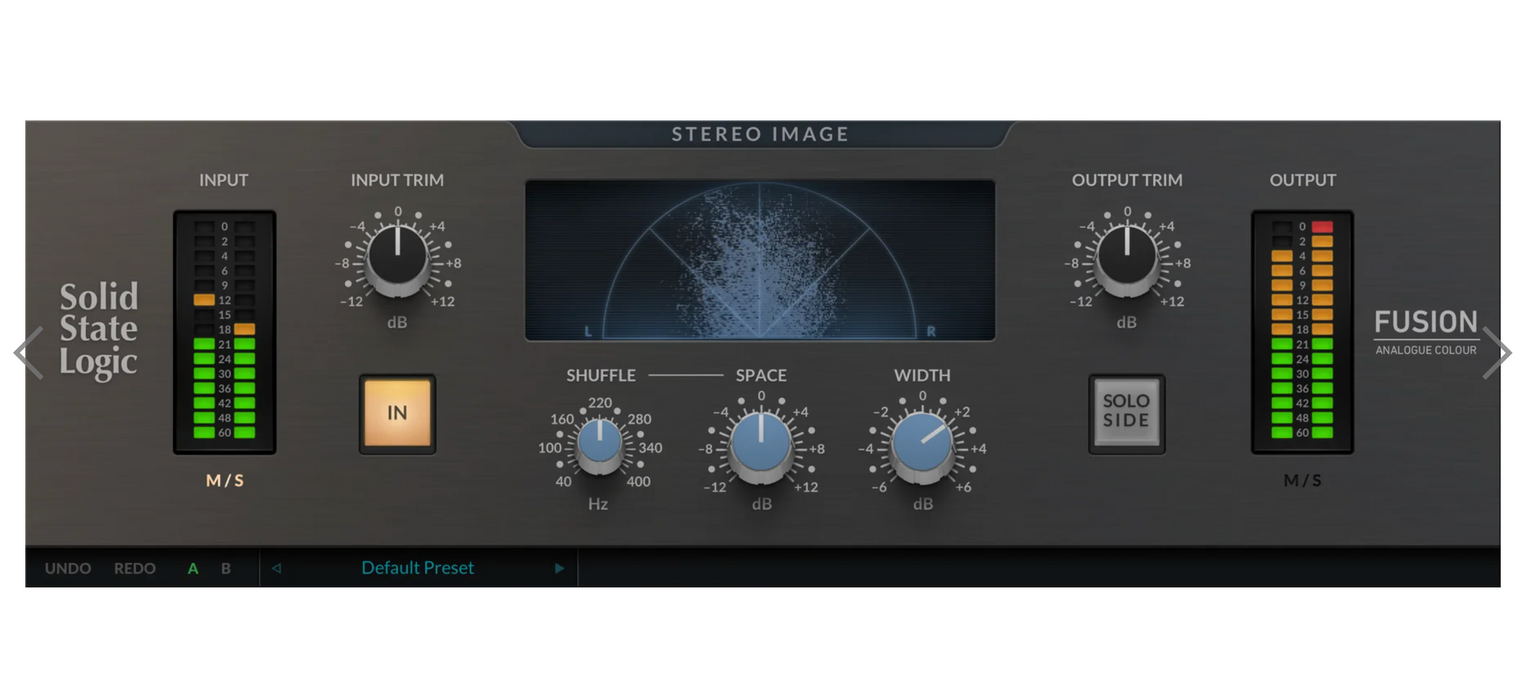Click the Output Trim knob
The height and width of the screenshot is (700, 1526).
coord(1127,254)
